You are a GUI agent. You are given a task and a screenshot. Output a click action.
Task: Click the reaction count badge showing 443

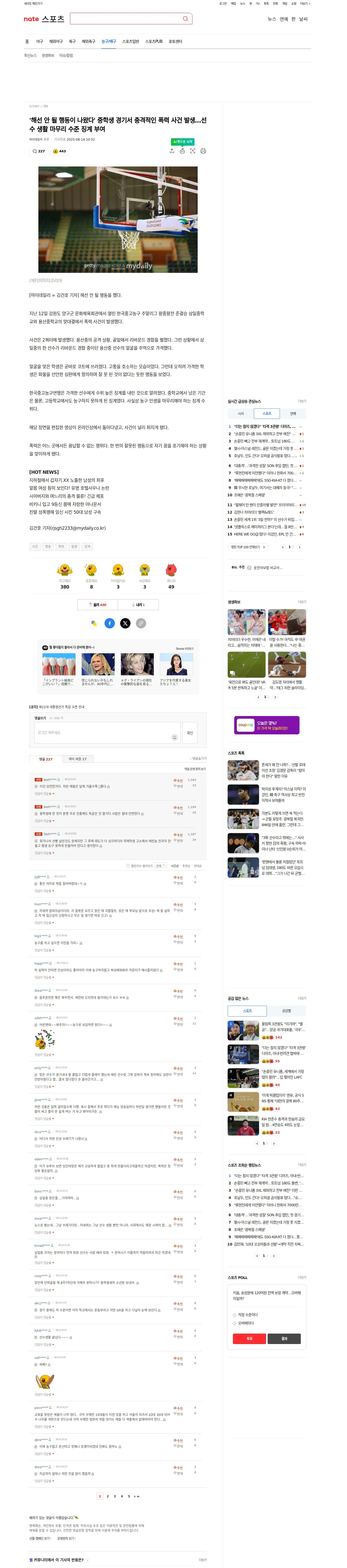click(60, 151)
